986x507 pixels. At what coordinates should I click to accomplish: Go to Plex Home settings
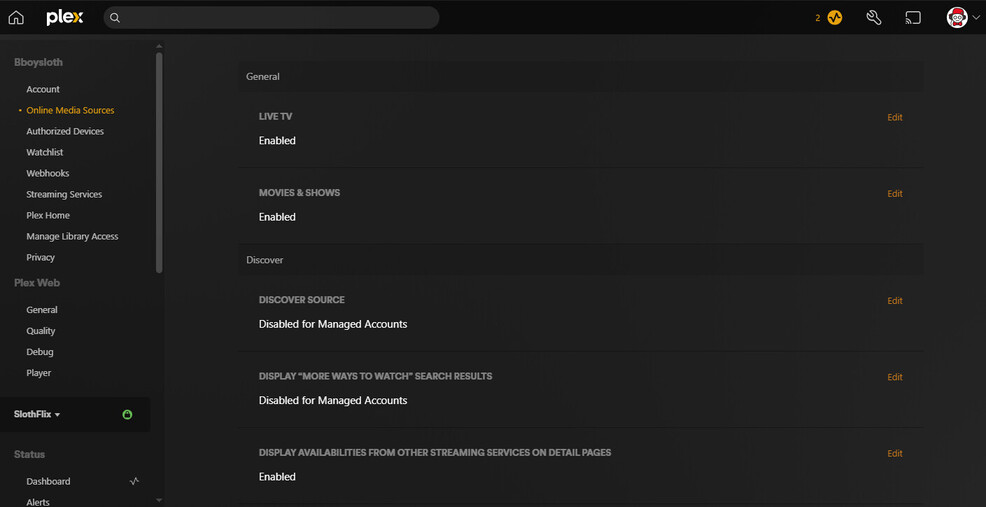click(x=48, y=215)
